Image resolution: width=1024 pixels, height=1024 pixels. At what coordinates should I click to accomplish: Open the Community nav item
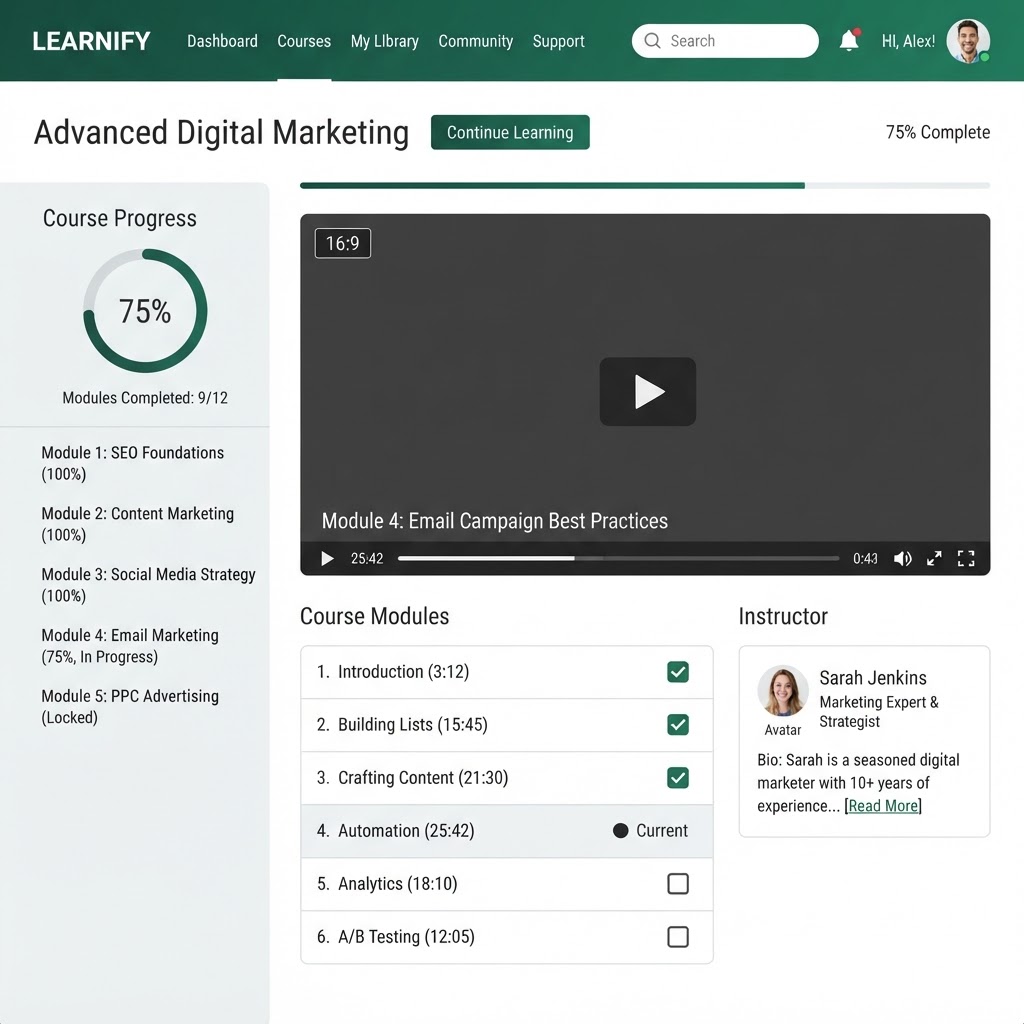475,41
